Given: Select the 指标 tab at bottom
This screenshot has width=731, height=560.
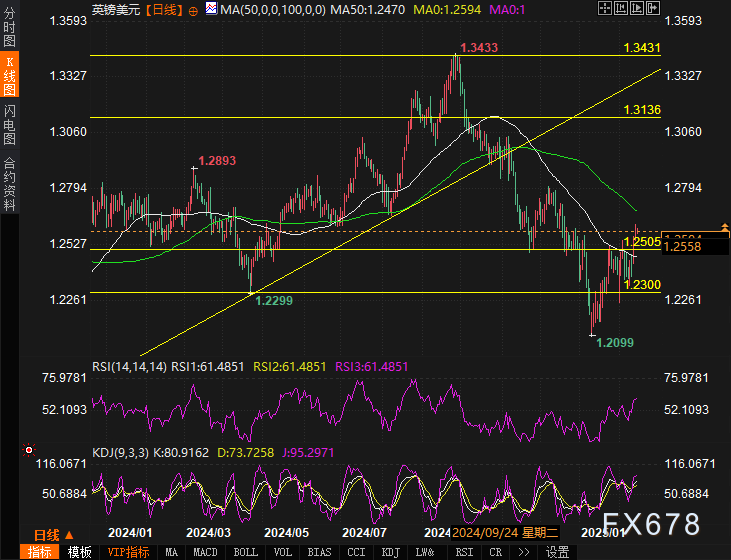Looking at the screenshot, I should pyautogui.click(x=40, y=552).
